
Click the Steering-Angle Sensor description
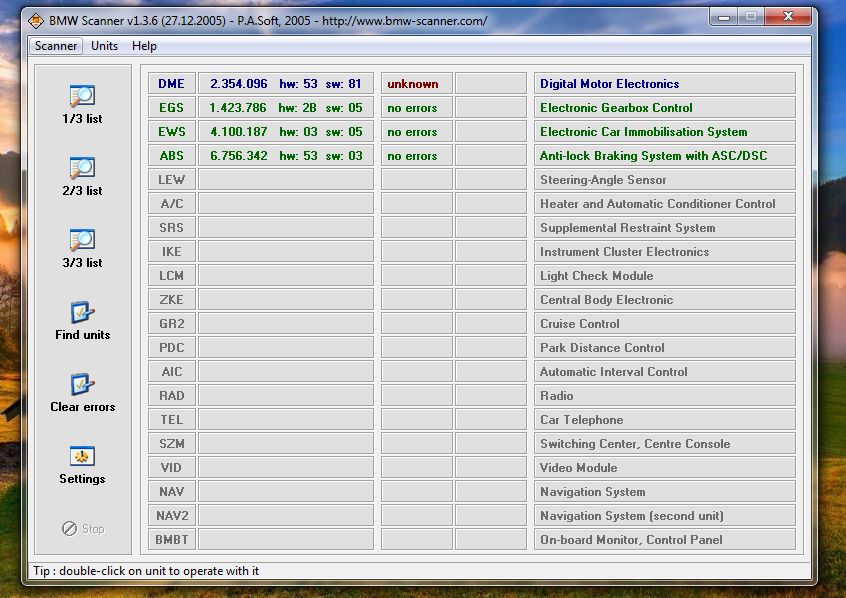coord(665,180)
